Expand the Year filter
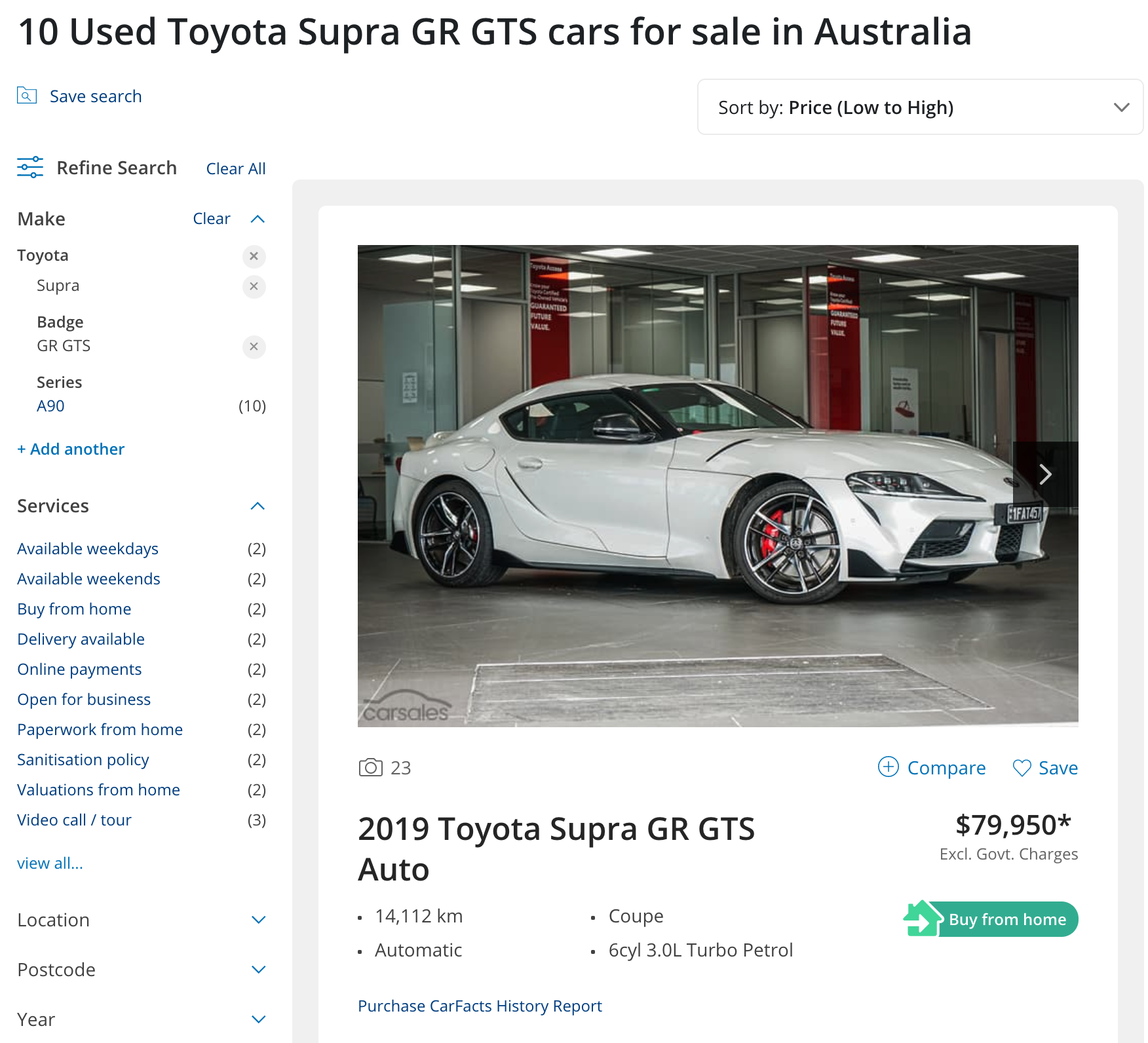The width and height of the screenshot is (1148, 1043). [x=141, y=1019]
